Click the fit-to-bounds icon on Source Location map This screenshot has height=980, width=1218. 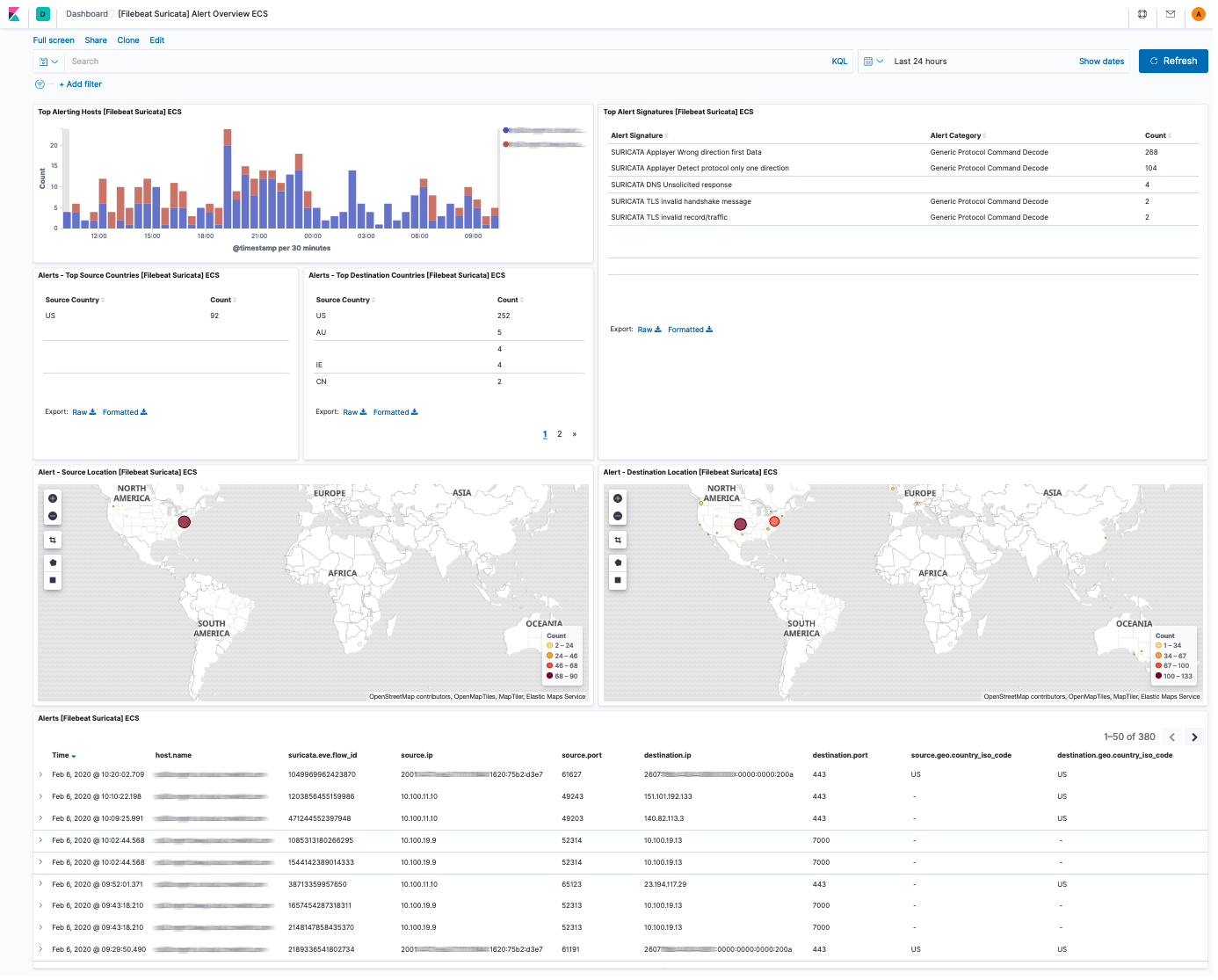(x=53, y=539)
